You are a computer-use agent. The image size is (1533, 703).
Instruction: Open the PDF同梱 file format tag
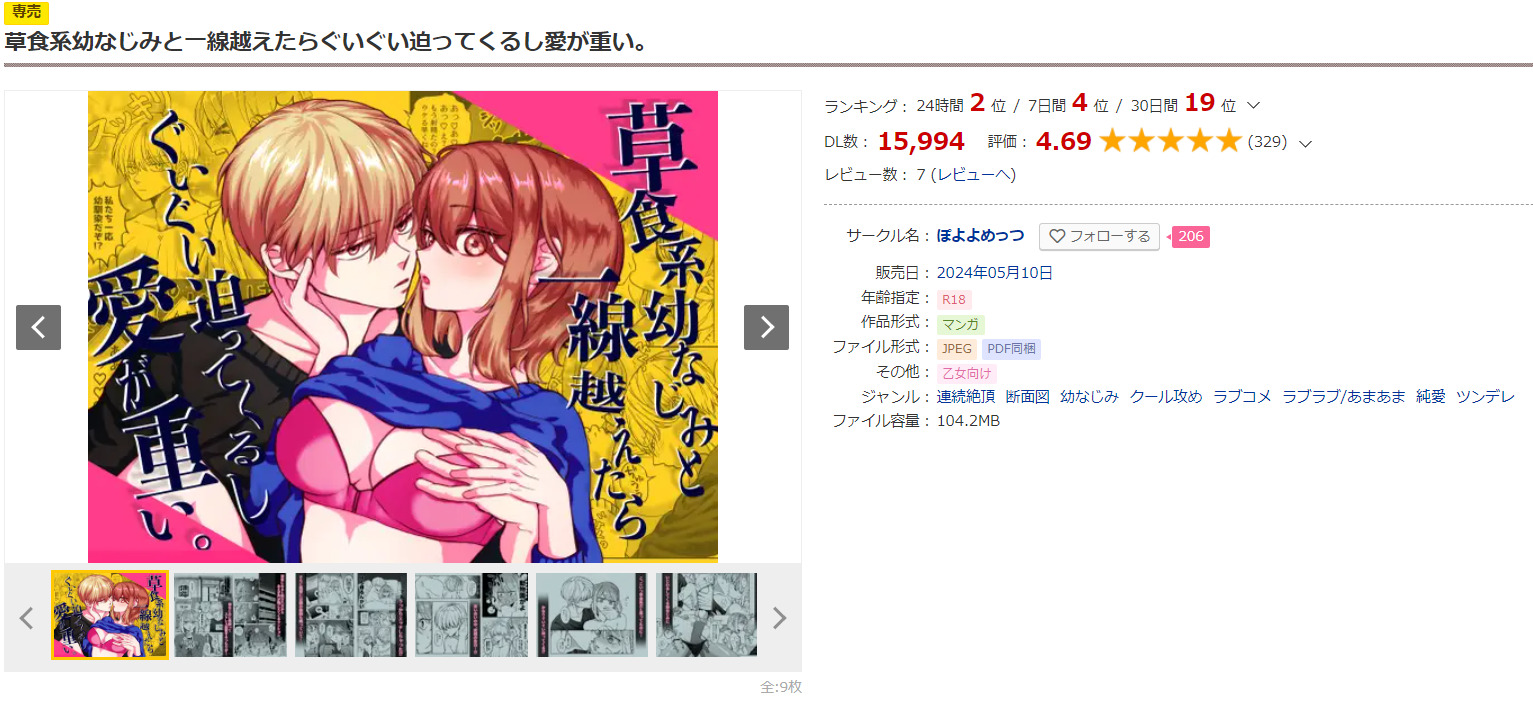click(1011, 348)
